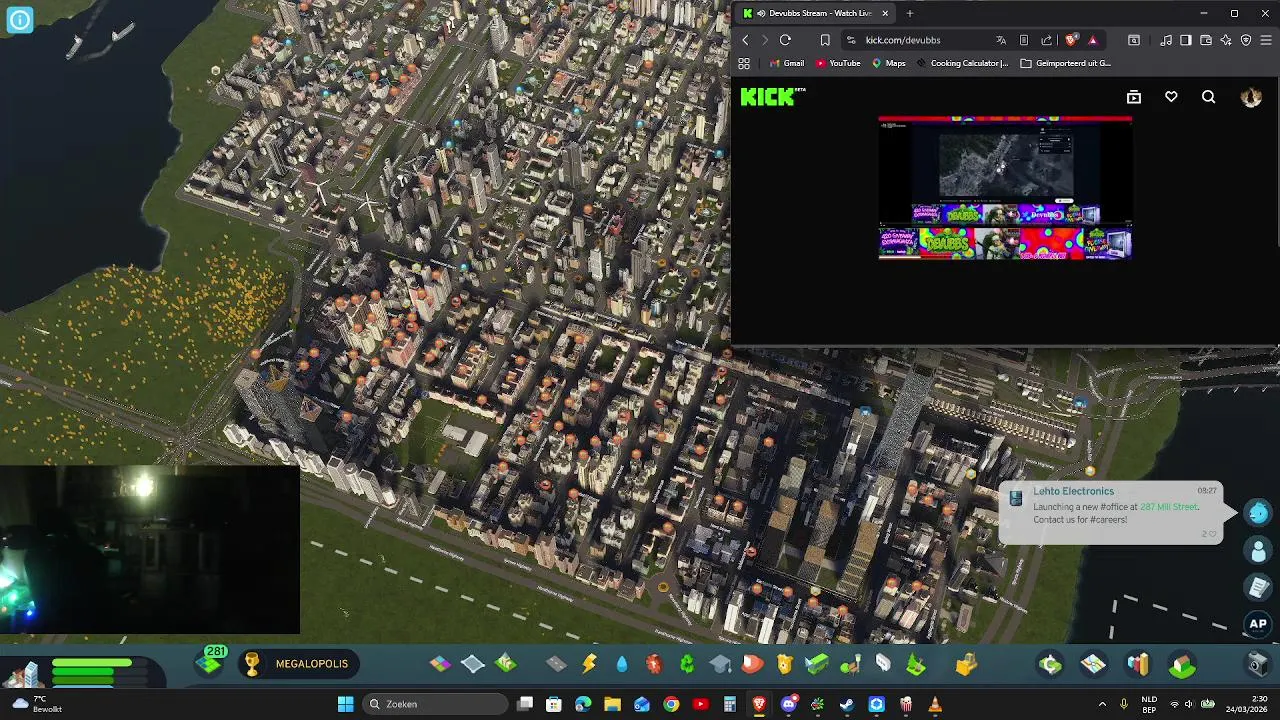Open Kick search magnifier
The image size is (1280, 720).
click(1208, 97)
